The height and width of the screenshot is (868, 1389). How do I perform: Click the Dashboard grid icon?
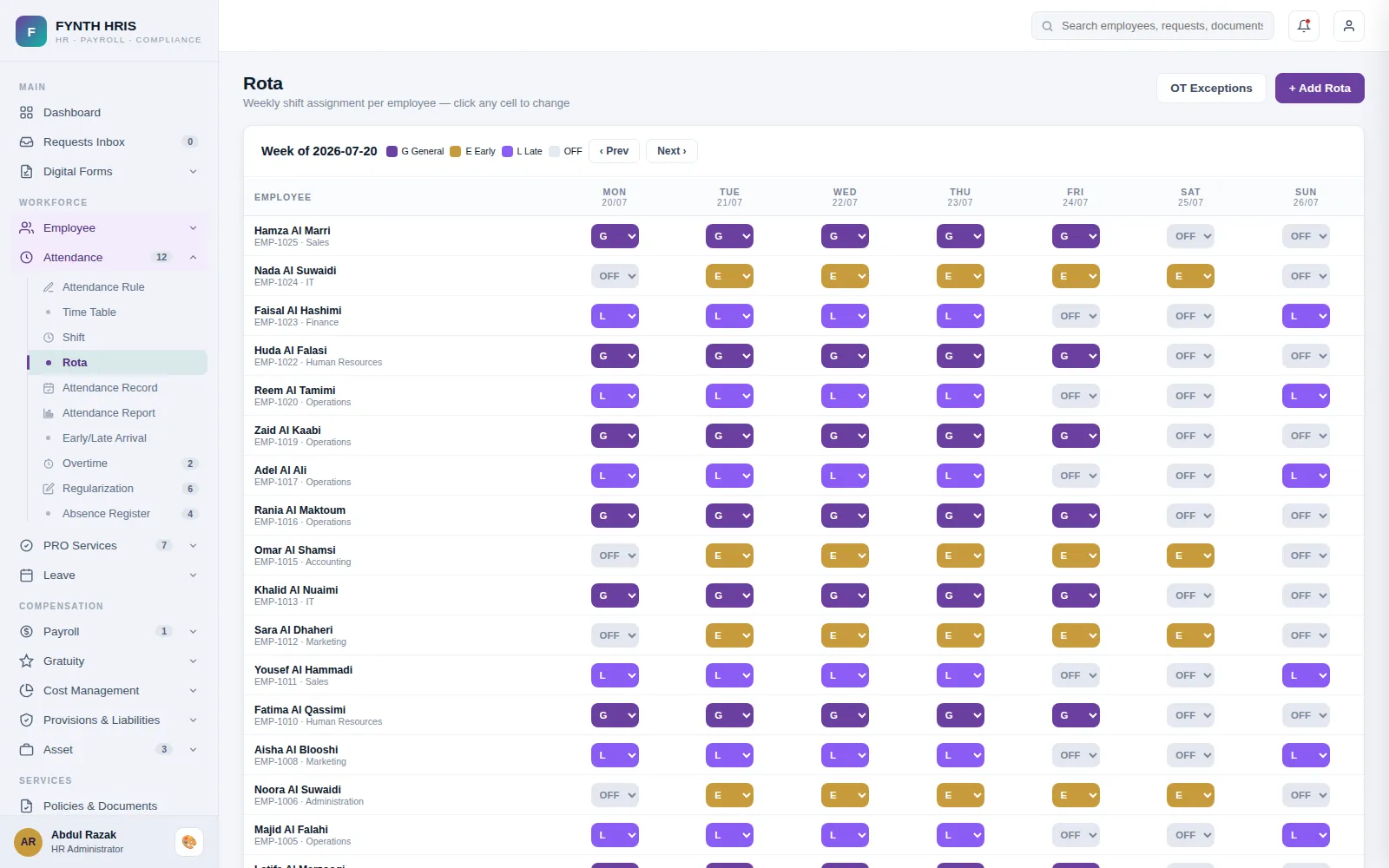pyautogui.click(x=27, y=113)
